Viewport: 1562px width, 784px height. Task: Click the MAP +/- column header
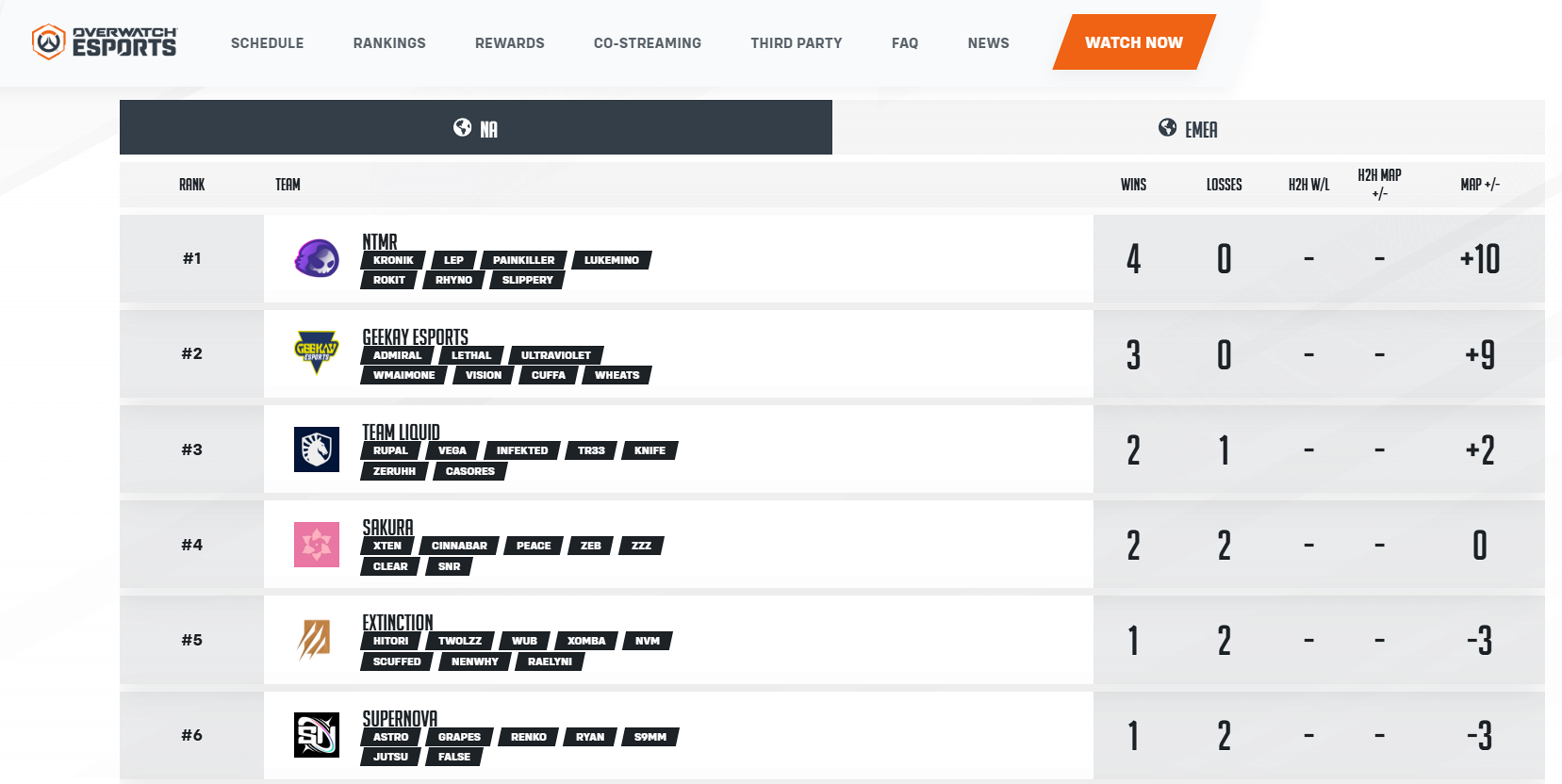(1480, 185)
